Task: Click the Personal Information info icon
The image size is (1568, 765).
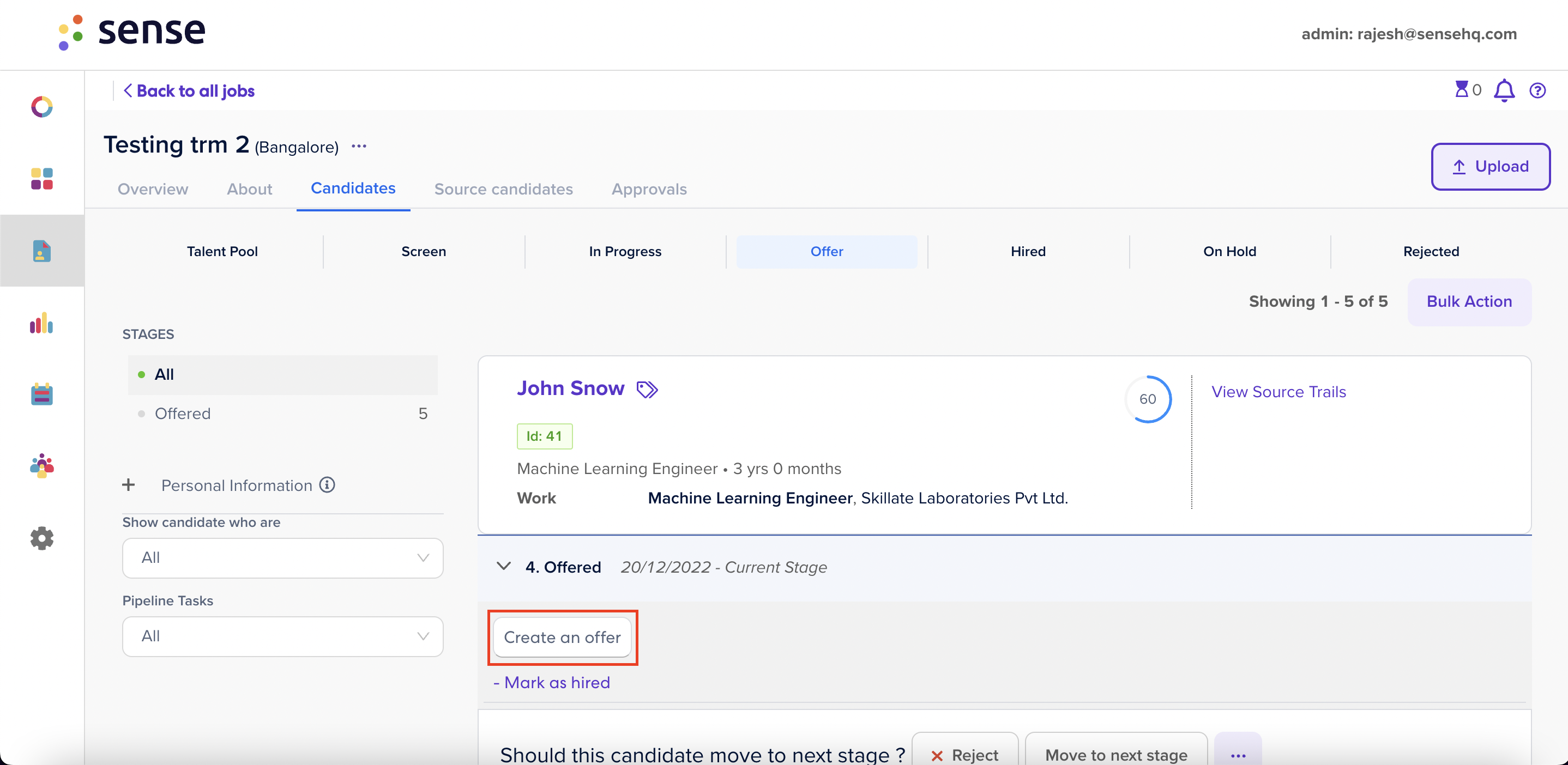Action: point(328,484)
